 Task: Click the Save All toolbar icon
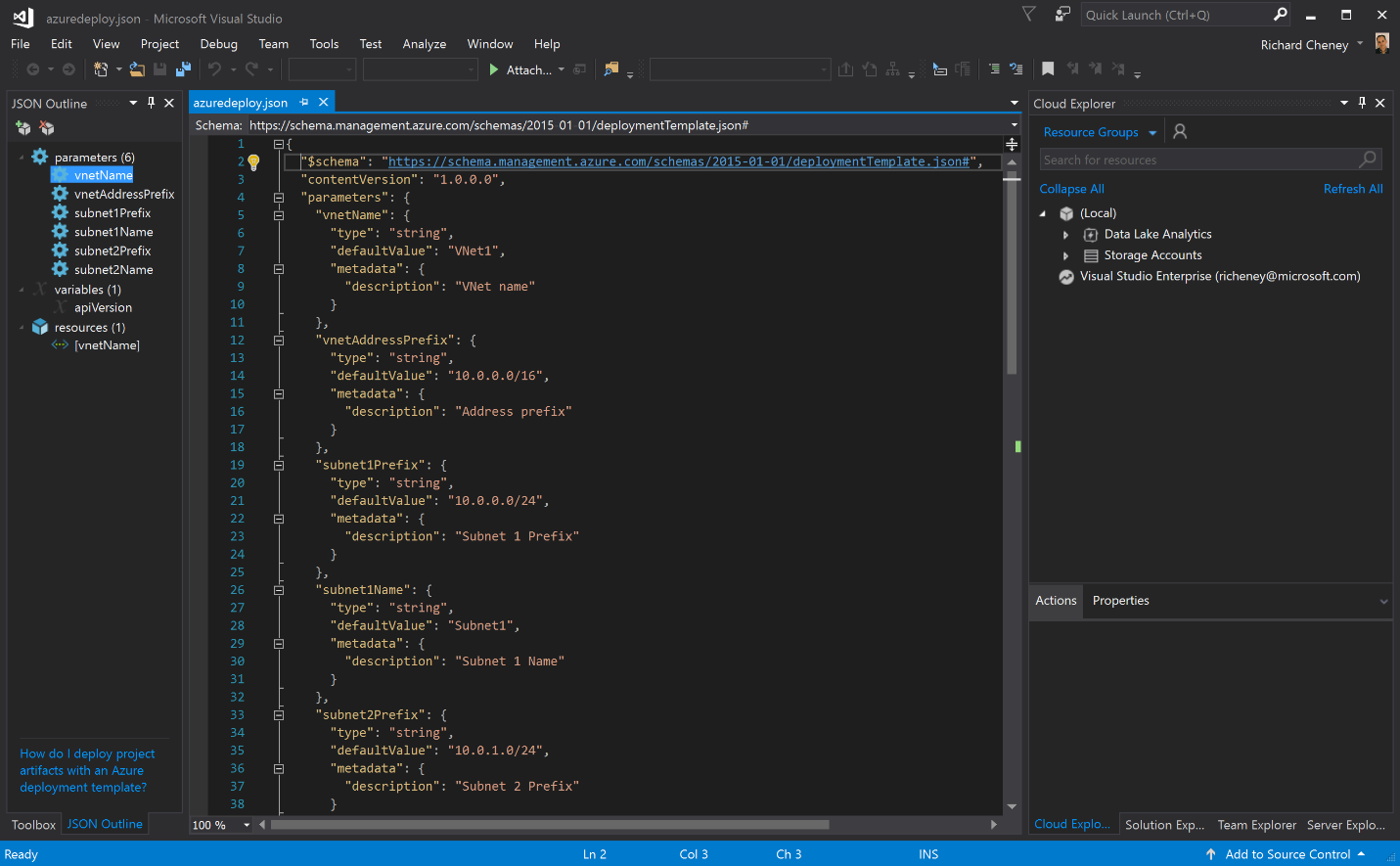click(183, 69)
